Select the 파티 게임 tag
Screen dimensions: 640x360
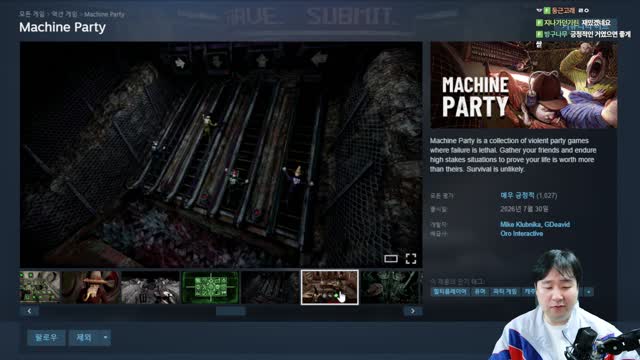point(504,292)
